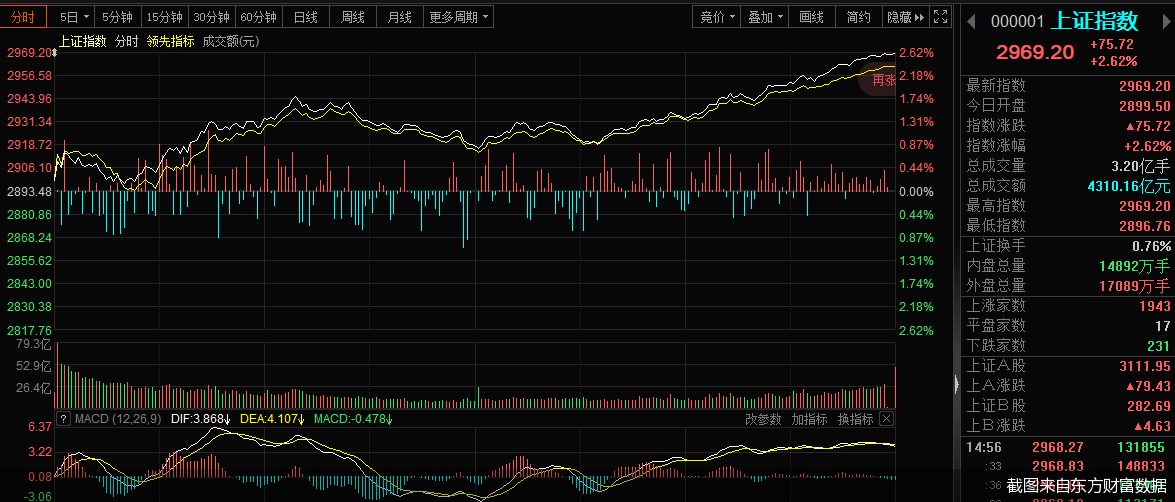Click the side panel collapse handle arrow
The height and width of the screenshot is (502, 1175).
[x=956, y=384]
